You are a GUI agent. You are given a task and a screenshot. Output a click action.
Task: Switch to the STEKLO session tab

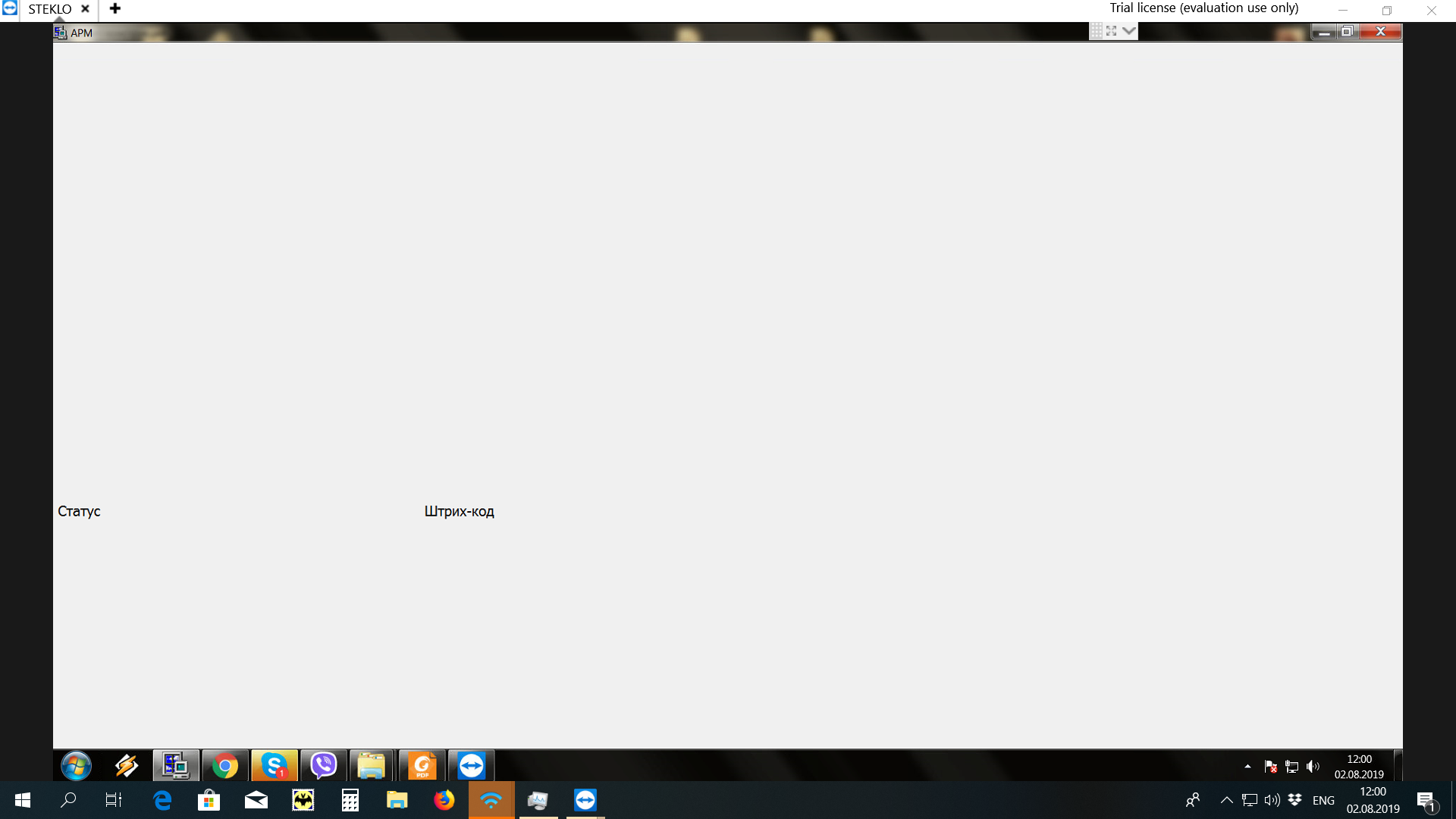click(x=49, y=9)
